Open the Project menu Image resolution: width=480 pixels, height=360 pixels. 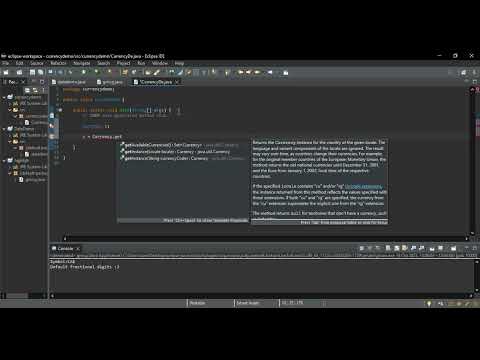point(123,63)
